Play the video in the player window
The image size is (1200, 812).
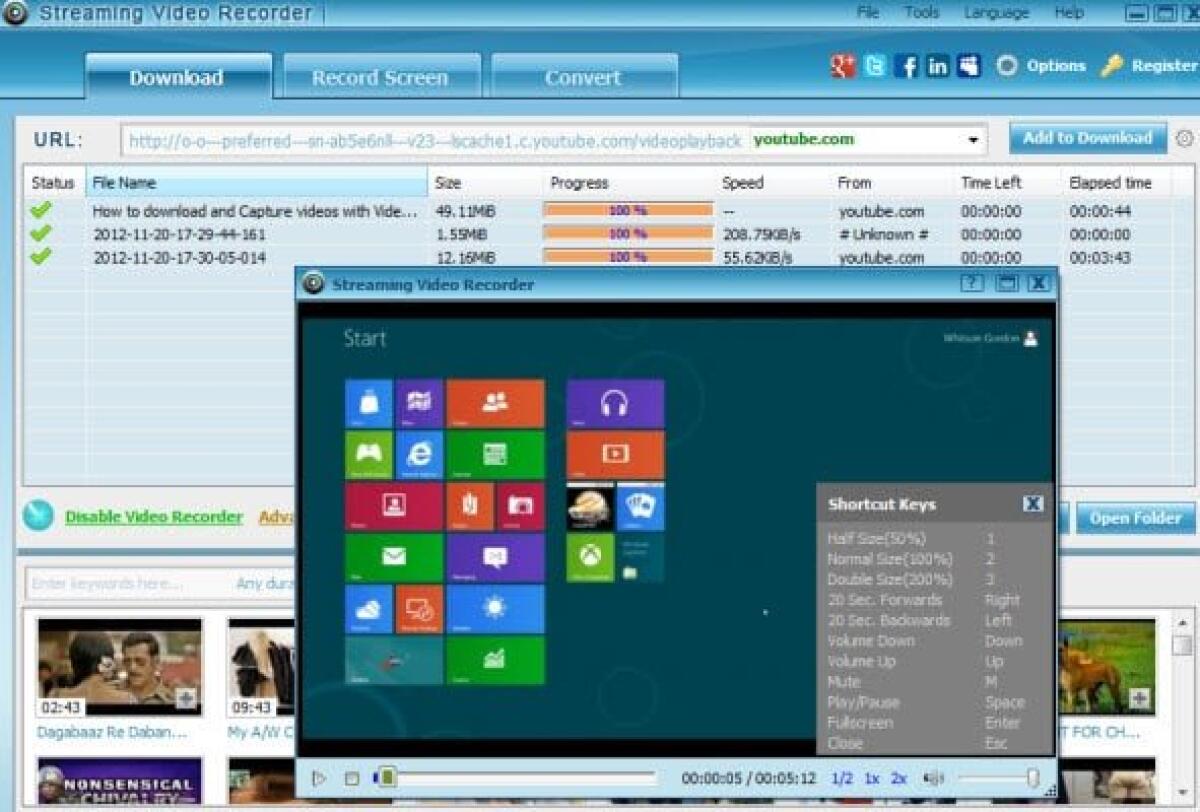(x=320, y=776)
